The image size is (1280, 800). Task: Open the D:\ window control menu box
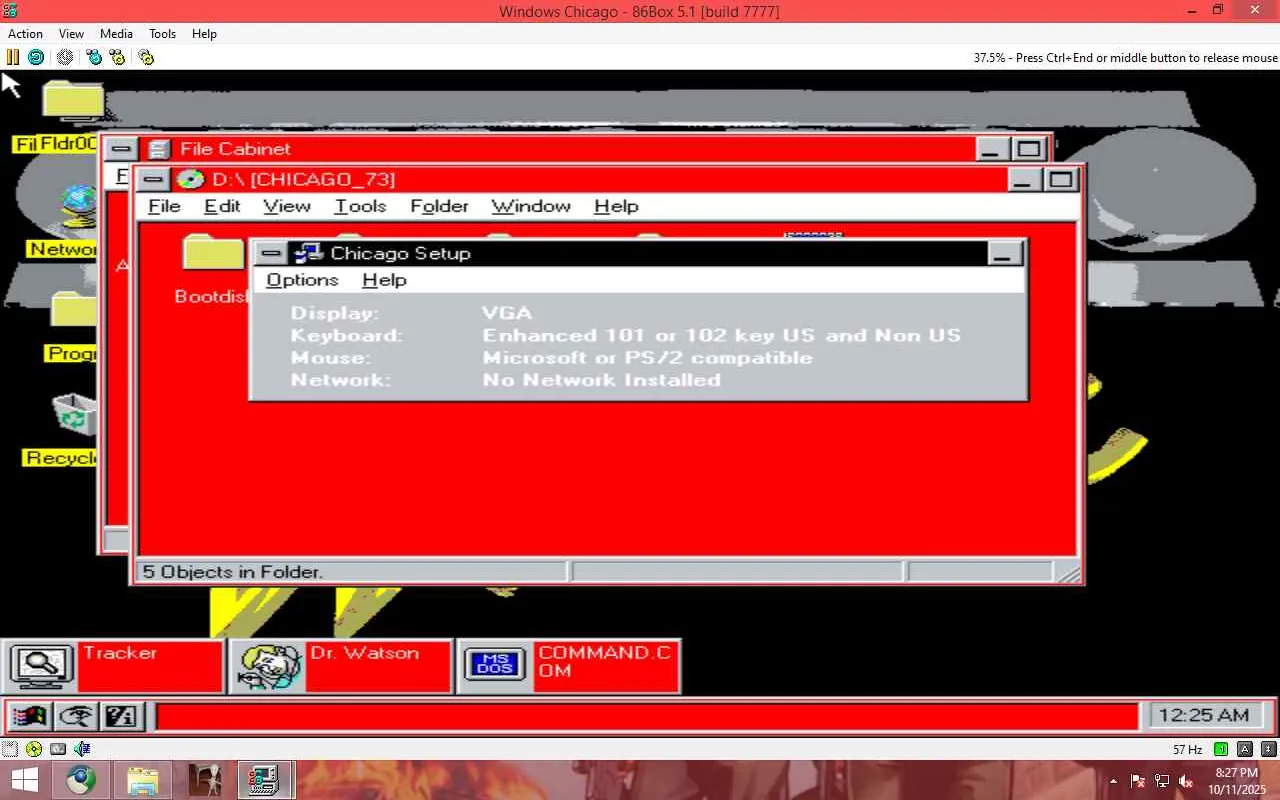pos(152,180)
